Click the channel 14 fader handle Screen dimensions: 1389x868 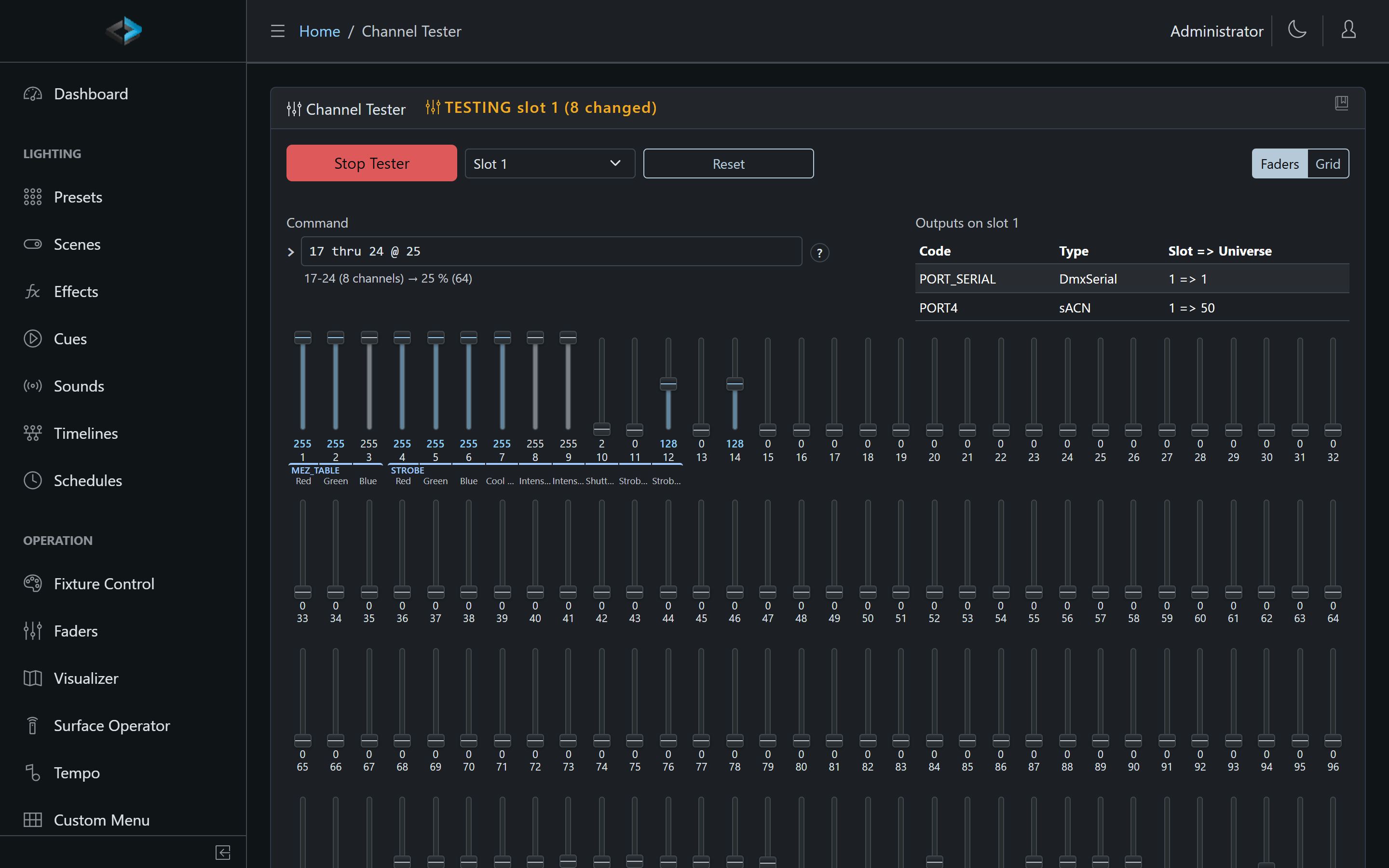[x=735, y=383]
